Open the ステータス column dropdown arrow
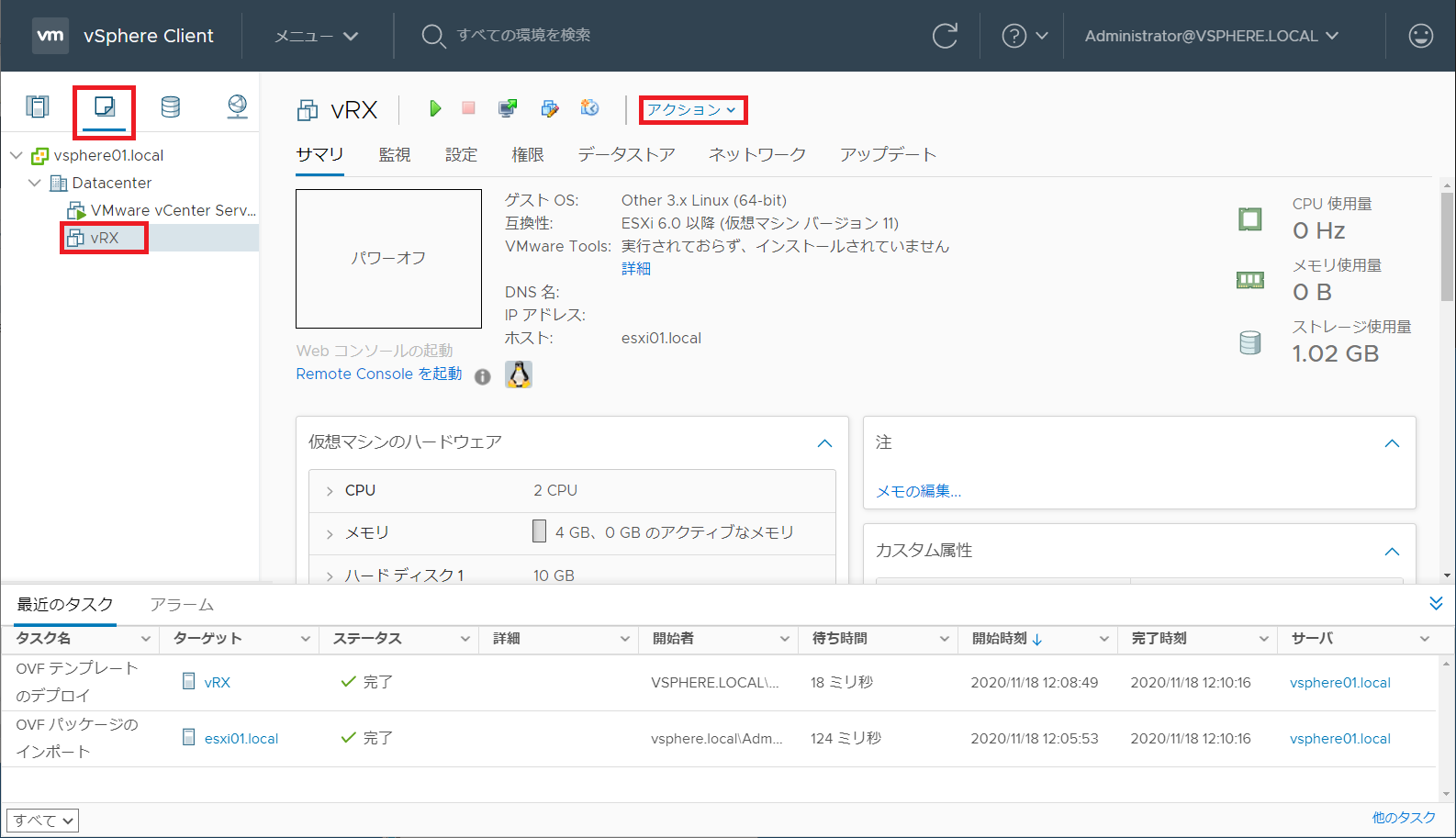 465,639
